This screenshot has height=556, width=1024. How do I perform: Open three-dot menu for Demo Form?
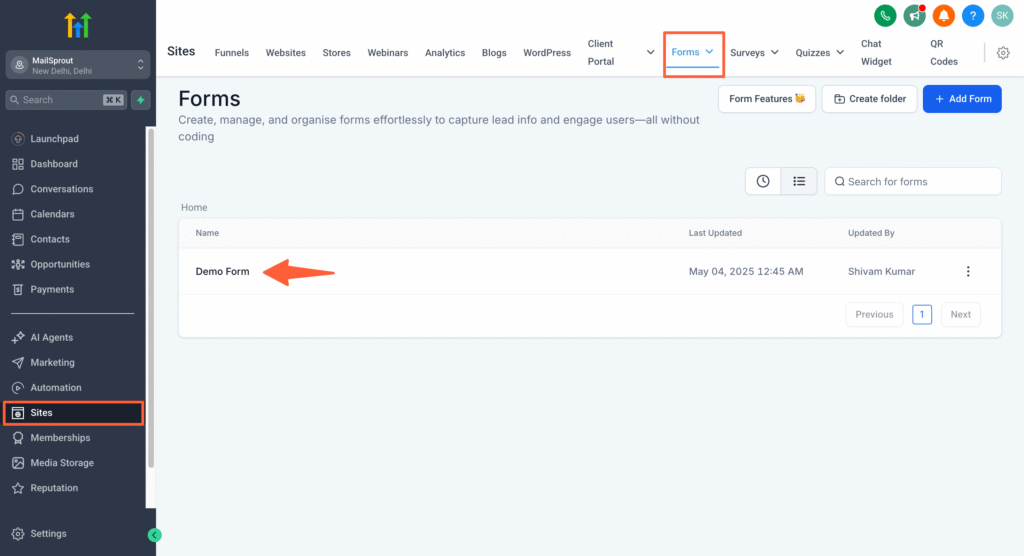(967, 272)
